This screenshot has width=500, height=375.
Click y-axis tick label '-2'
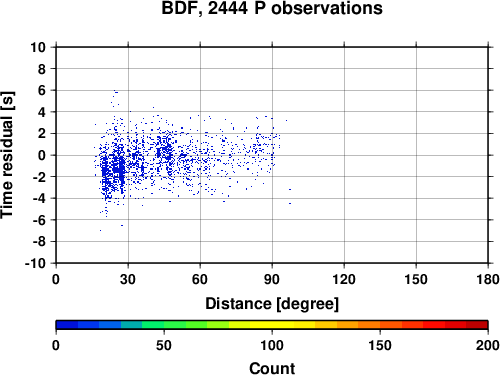click(x=39, y=177)
